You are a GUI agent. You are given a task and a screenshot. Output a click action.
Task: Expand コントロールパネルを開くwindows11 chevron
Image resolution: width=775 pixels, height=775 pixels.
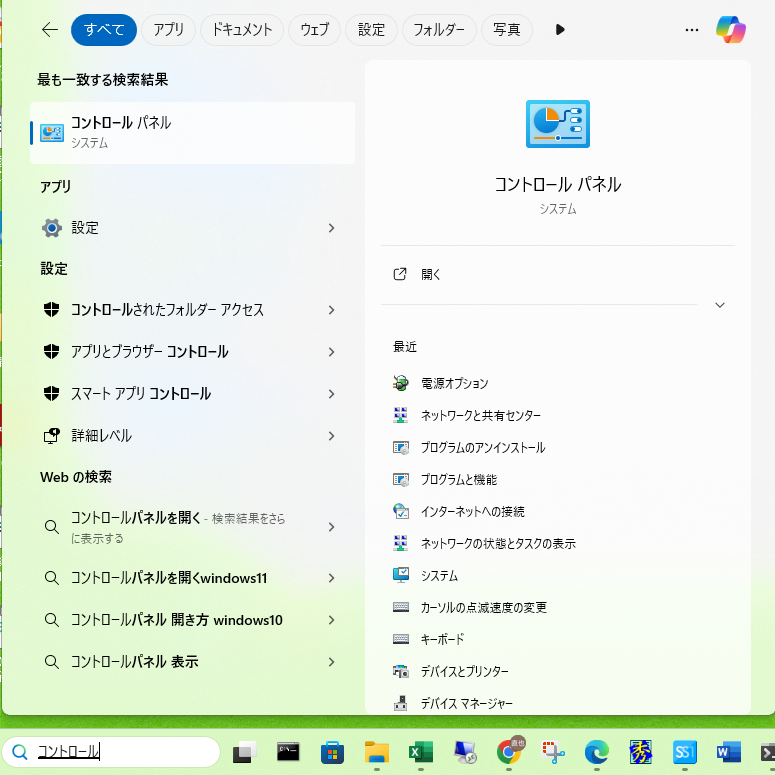pos(331,578)
